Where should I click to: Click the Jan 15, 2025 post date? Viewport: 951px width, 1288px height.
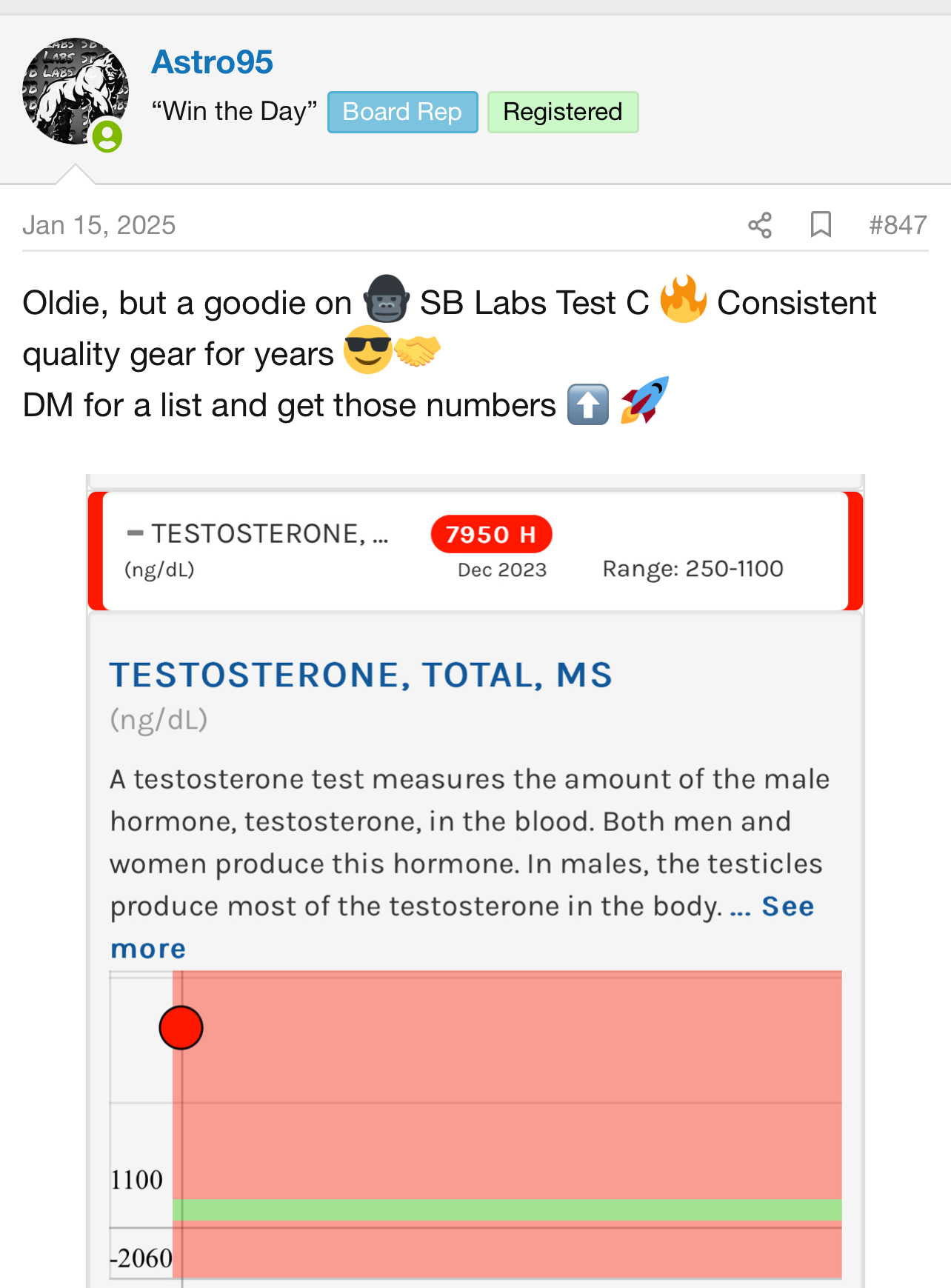point(99,225)
